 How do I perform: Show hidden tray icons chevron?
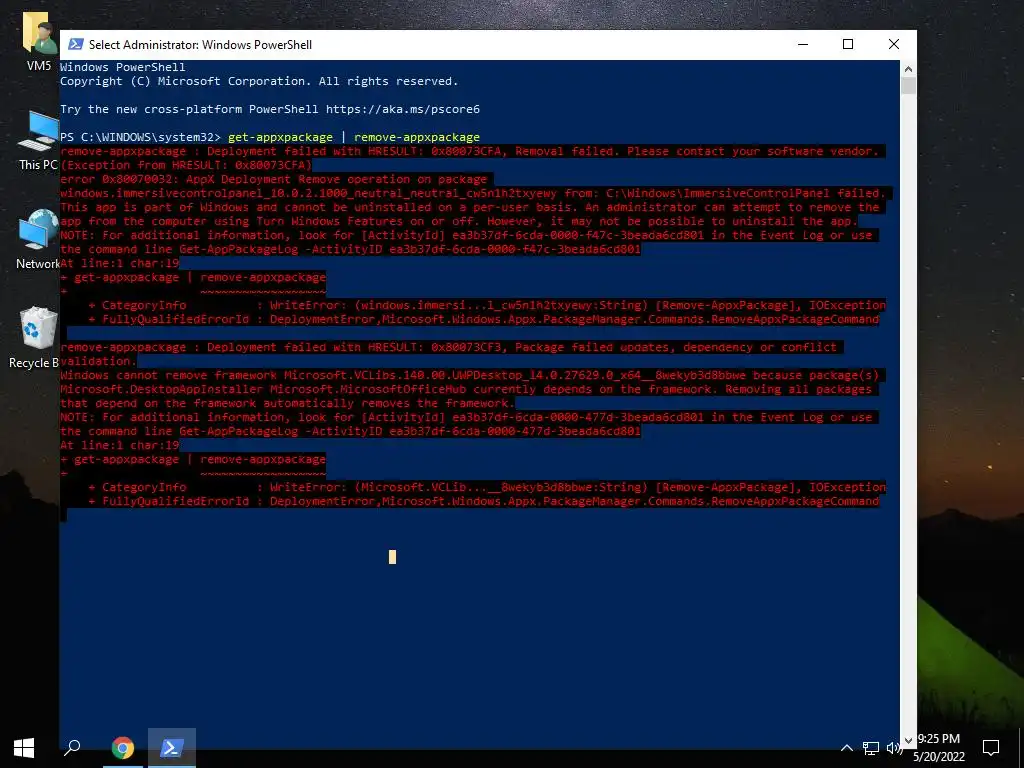(x=846, y=748)
